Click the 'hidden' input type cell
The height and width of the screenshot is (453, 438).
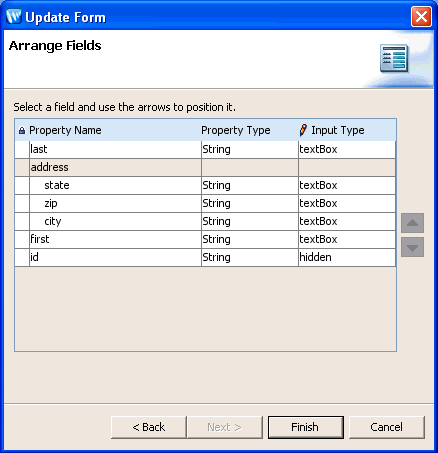tap(347, 257)
